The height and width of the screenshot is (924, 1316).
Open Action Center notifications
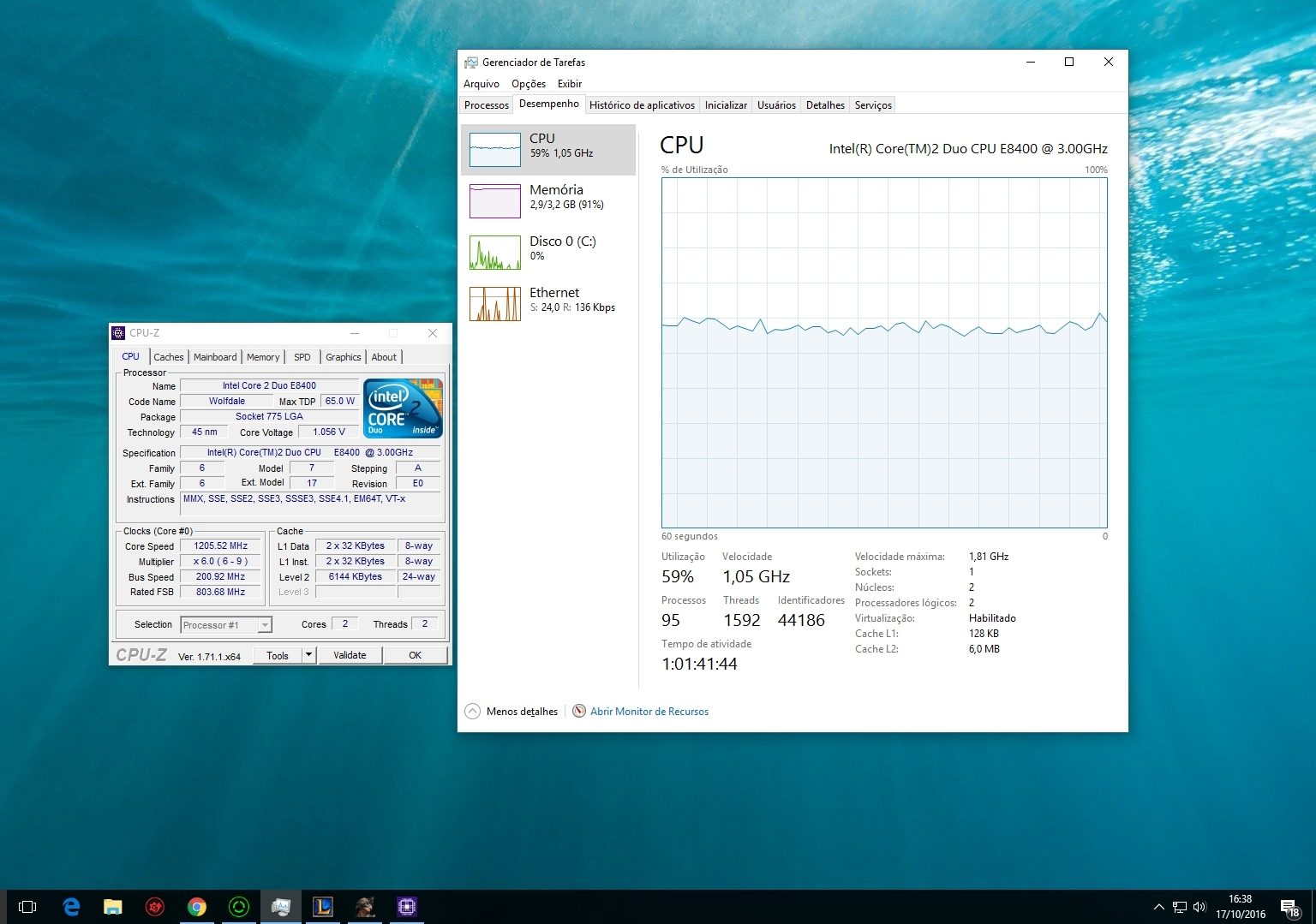click(1290, 908)
